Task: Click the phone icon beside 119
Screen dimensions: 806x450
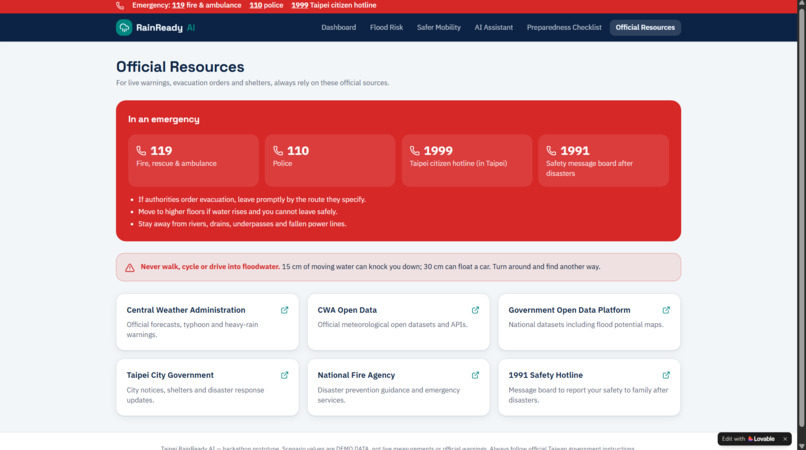Action: (x=141, y=150)
